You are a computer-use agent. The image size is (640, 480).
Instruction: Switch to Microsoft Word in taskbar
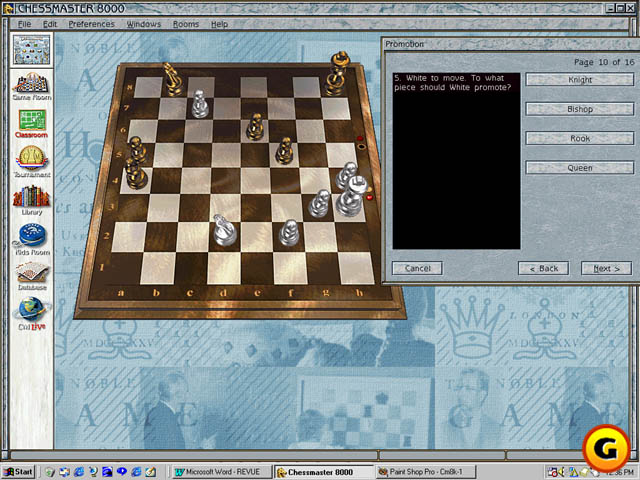(x=221, y=472)
